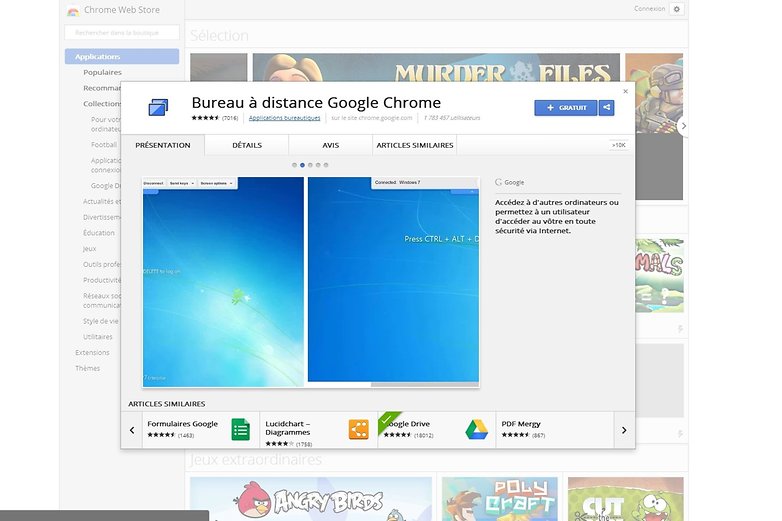Screen dimensions: 782x521
Task: Click the 1 783 457 utilisateurs text
Action: coord(452,118)
